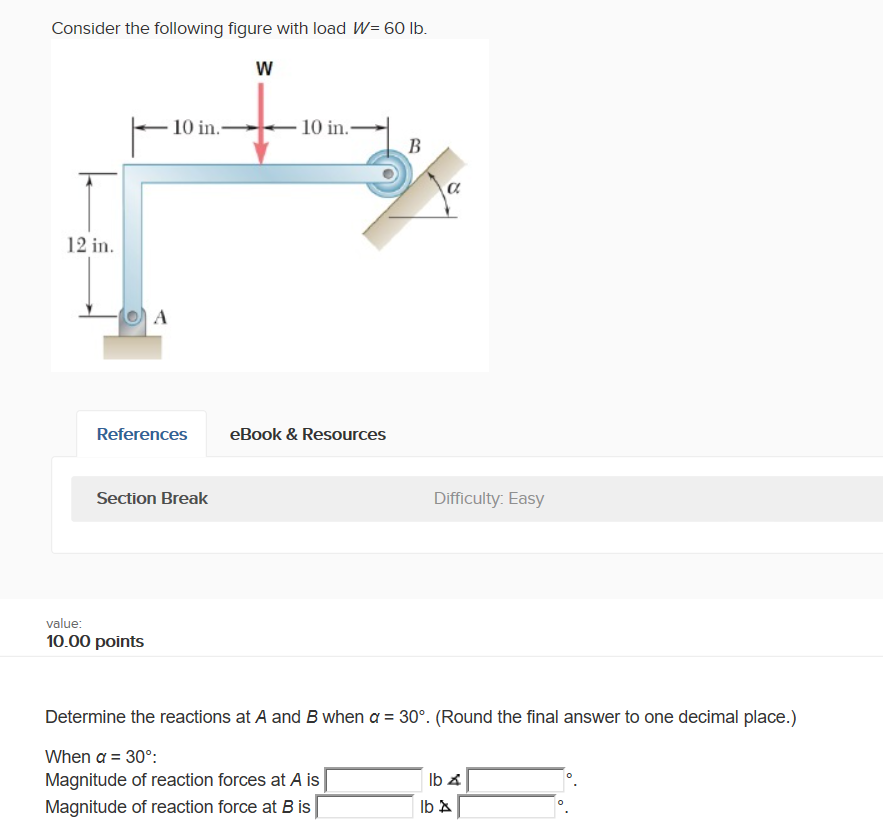Click the pin support icon at point A
This screenshot has height=839, width=883.
(130, 315)
